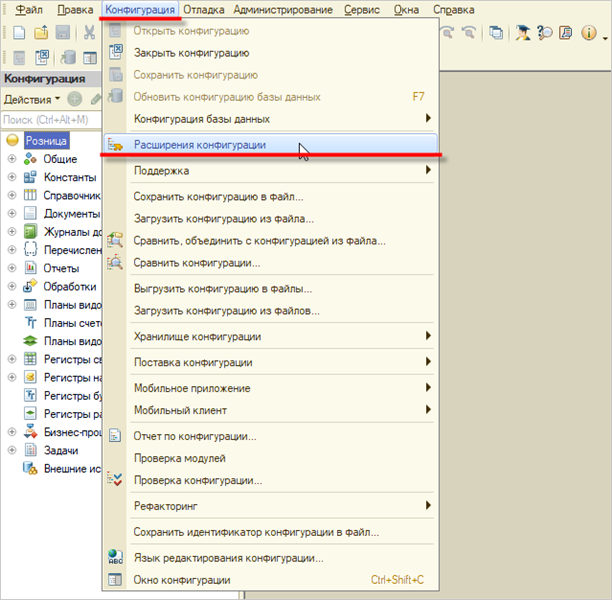The width and height of the screenshot is (612, 600).
Task: Click the Общие tree node icon
Action: (31, 160)
